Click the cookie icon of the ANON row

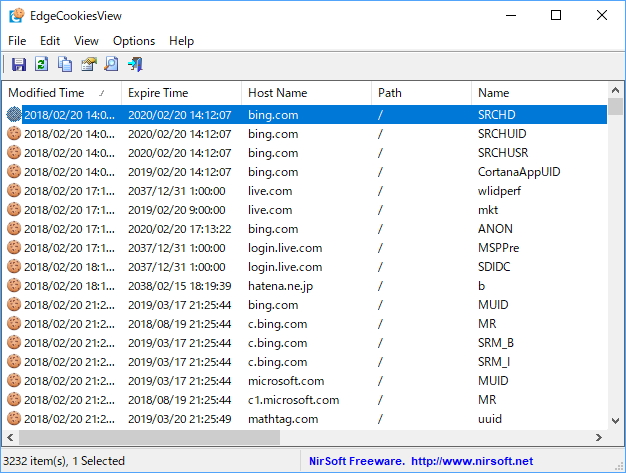[14, 228]
